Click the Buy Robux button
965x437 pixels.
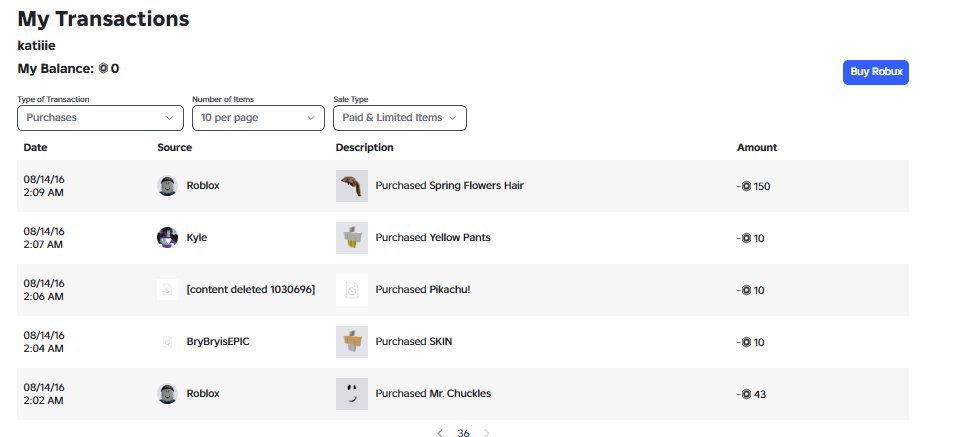point(876,72)
